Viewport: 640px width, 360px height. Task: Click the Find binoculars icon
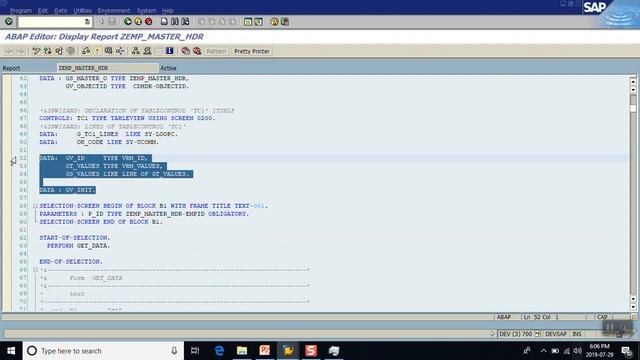[x=175, y=22]
